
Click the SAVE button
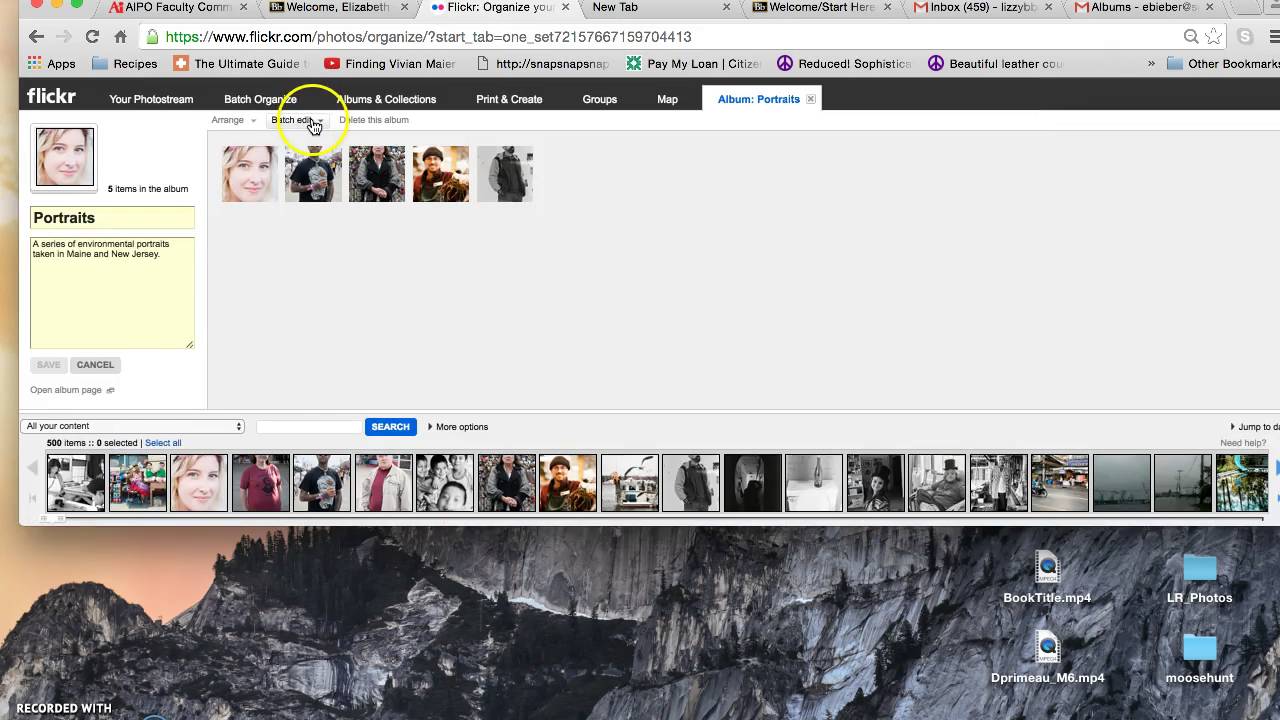(48, 365)
